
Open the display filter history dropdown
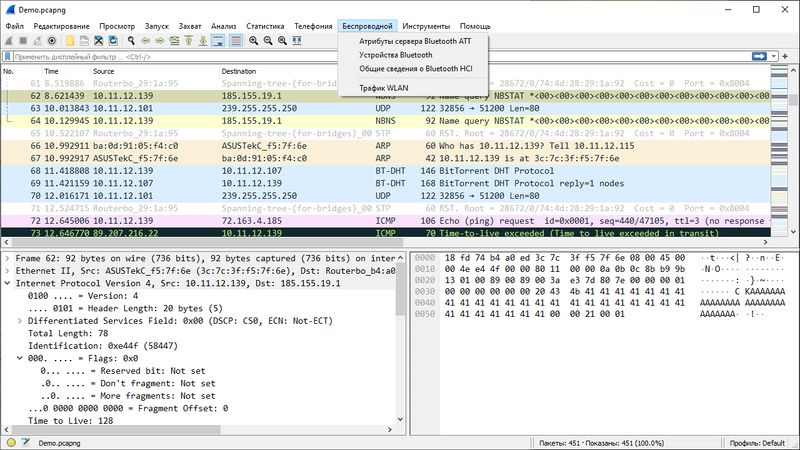pyautogui.click(x=774, y=56)
